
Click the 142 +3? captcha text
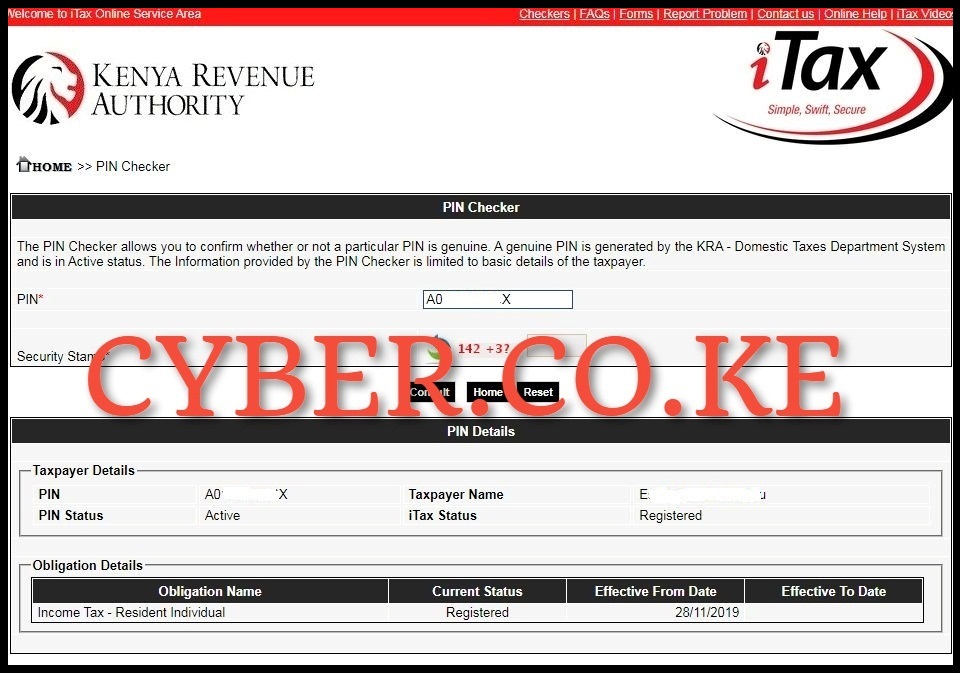[x=483, y=348]
